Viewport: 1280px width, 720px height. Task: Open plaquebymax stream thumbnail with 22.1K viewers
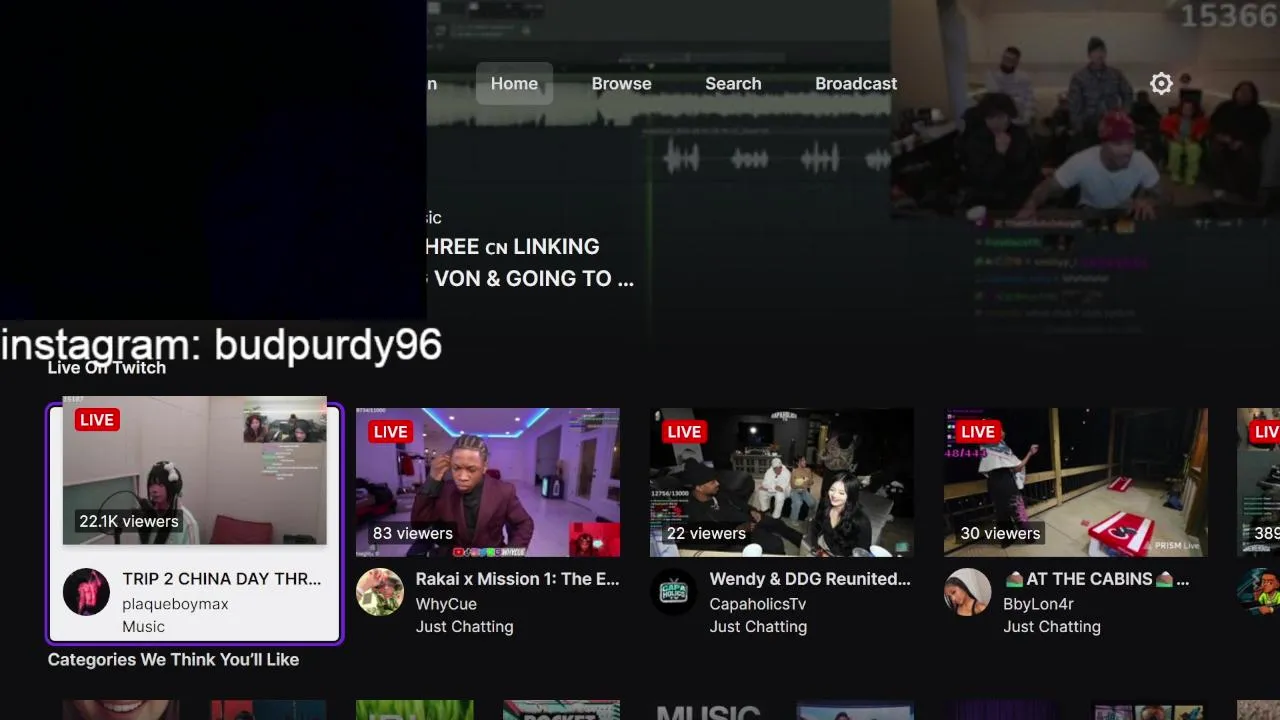pyautogui.click(x=195, y=470)
